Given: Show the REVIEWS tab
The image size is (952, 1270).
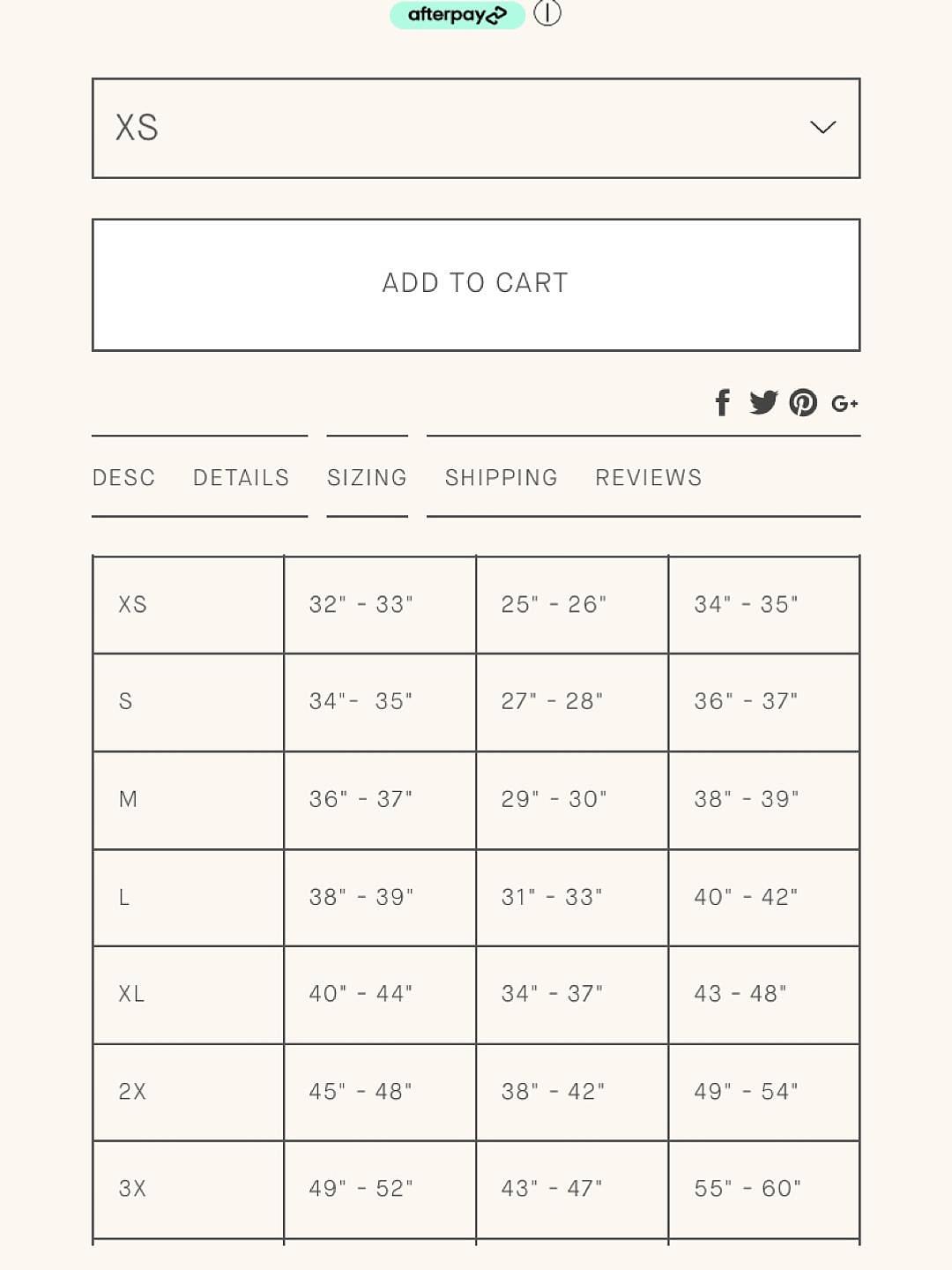Looking at the screenshot, I should tap(649, 477).
